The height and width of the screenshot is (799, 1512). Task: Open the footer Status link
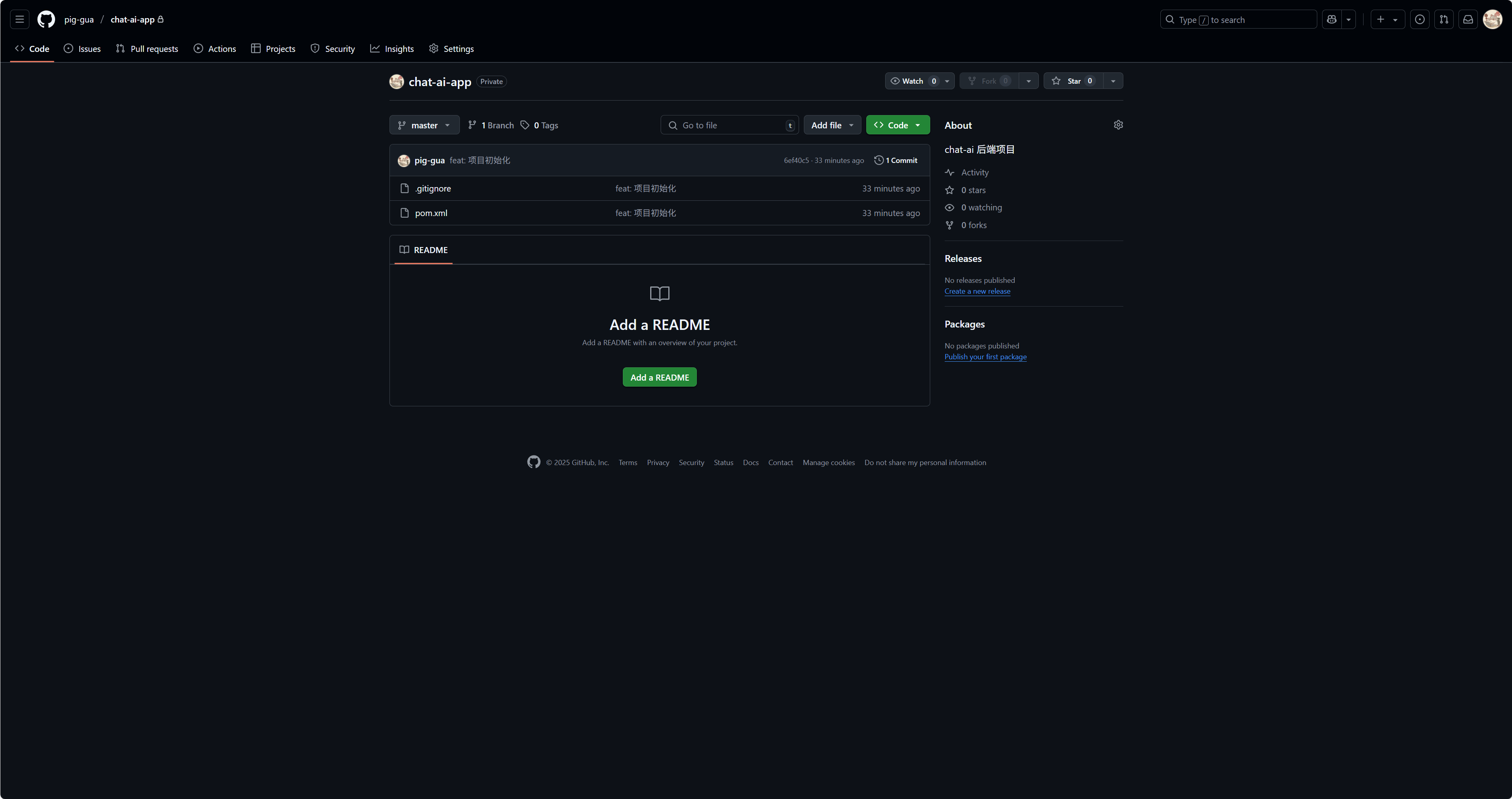pos(723,463)
